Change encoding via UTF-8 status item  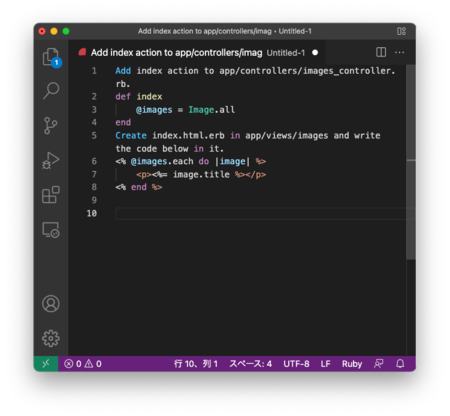296,364
